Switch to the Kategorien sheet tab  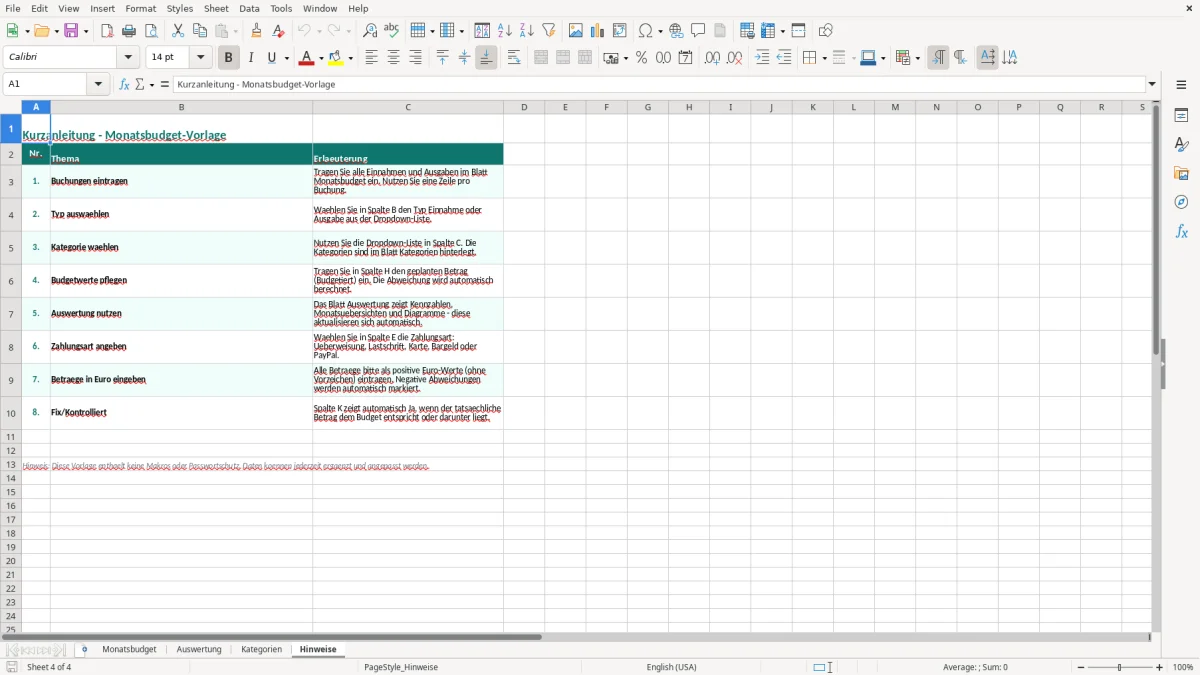pyautogui.click(x=262, y=649)
